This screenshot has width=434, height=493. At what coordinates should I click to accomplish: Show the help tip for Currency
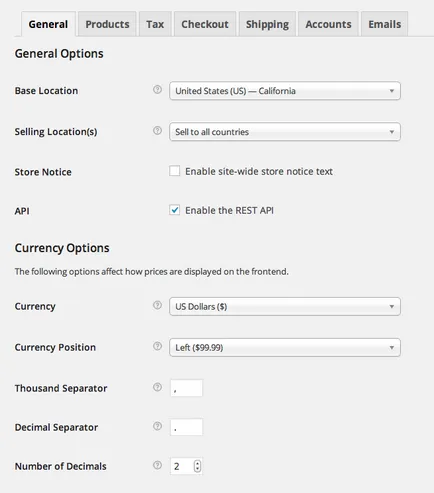(157, 305)
